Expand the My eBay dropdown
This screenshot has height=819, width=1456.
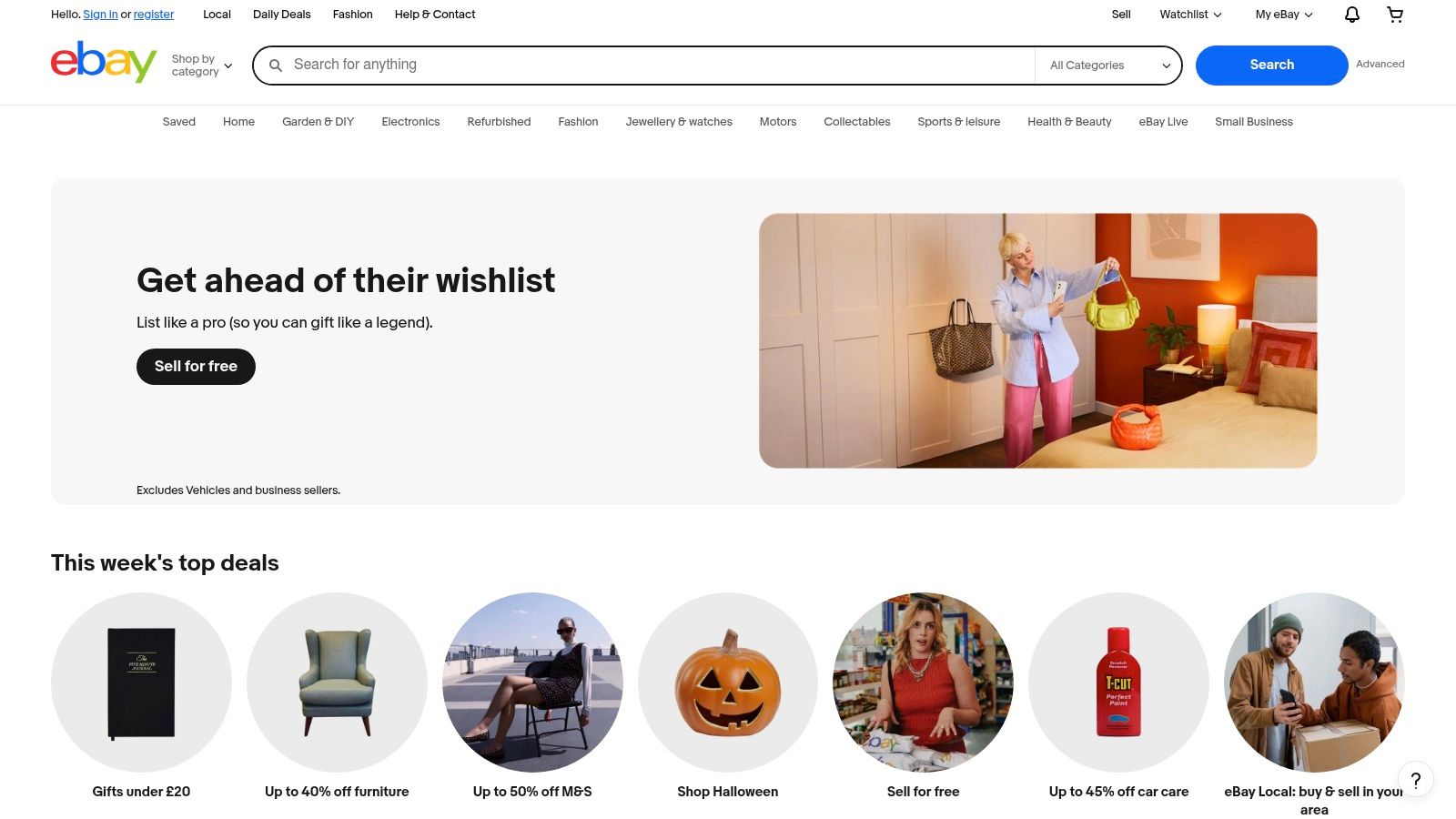point(1284,15)
